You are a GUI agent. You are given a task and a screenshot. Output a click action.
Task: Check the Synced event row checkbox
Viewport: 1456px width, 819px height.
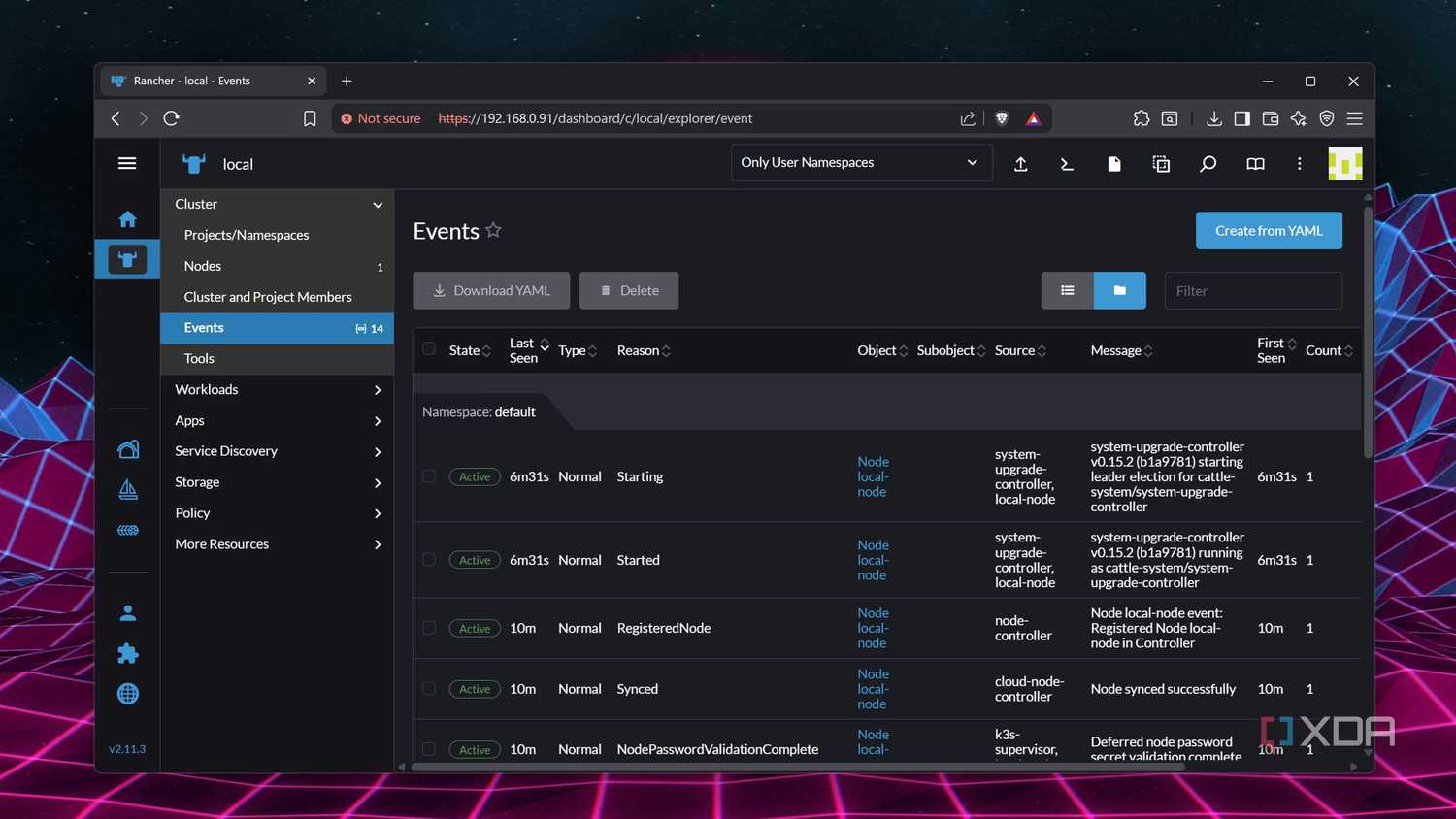click(429, 689)
